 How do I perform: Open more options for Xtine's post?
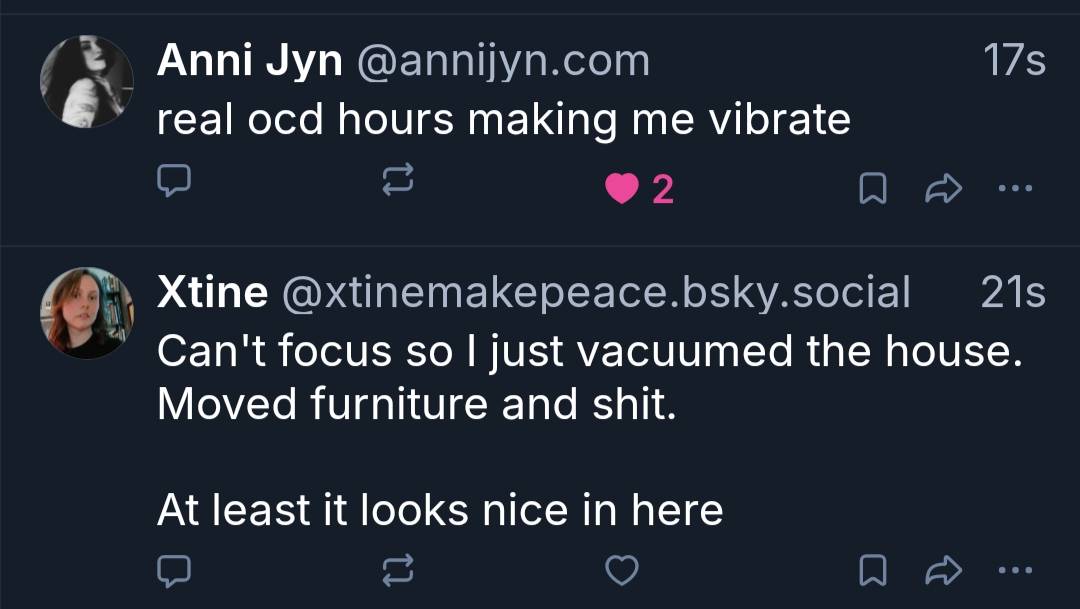1015,570
